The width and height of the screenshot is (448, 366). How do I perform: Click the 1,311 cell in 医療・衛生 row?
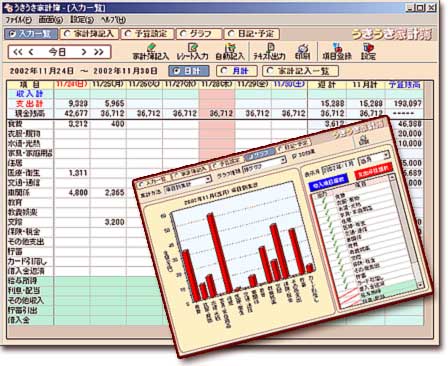[x=72, y=173]
